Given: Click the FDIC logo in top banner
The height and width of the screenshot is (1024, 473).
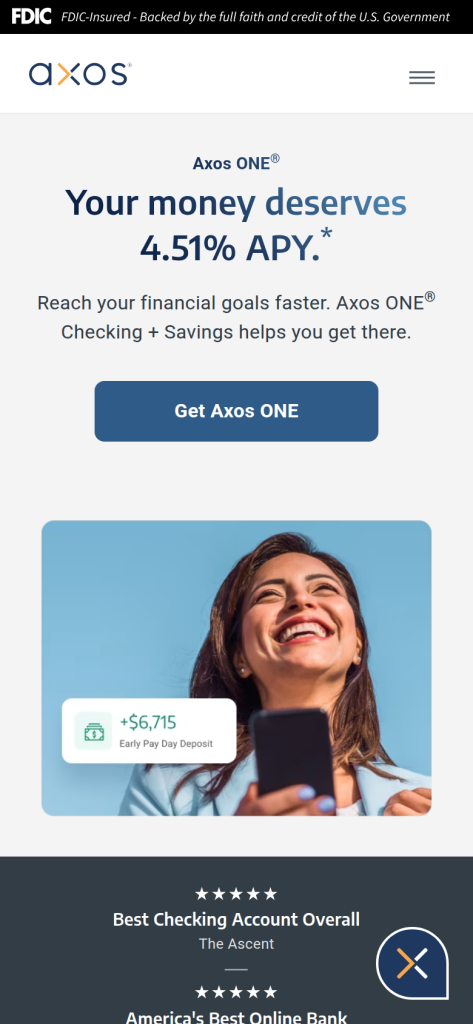Looking at the screenshot, I should click(x=31, y=16).
